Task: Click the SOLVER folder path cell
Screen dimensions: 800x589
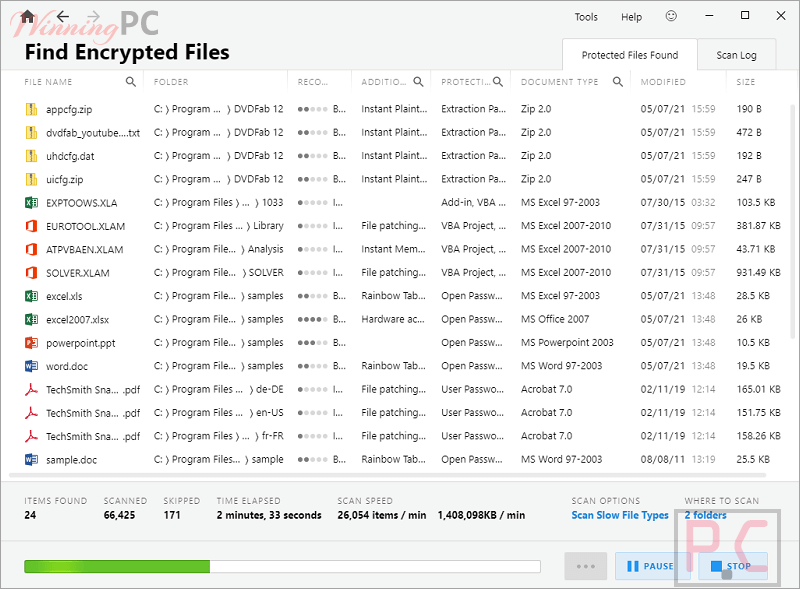Action: (x=218, y=273)
